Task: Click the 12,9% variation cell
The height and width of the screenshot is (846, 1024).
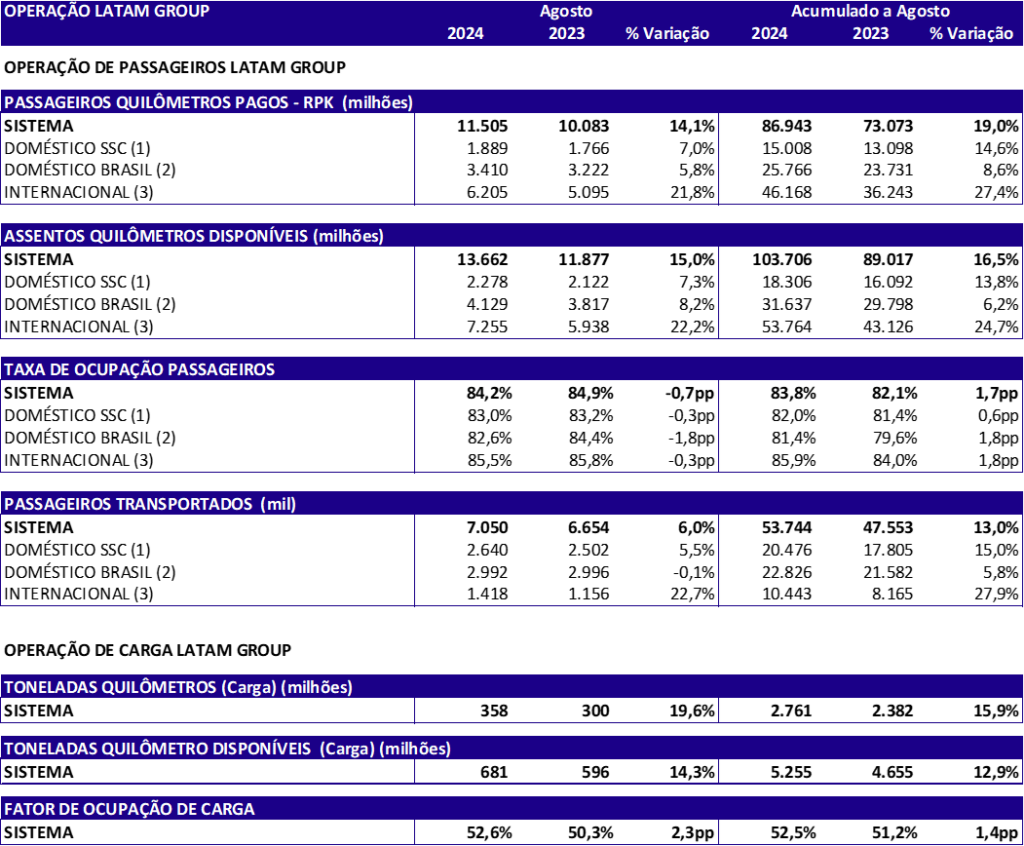Action: coord(995,772)
